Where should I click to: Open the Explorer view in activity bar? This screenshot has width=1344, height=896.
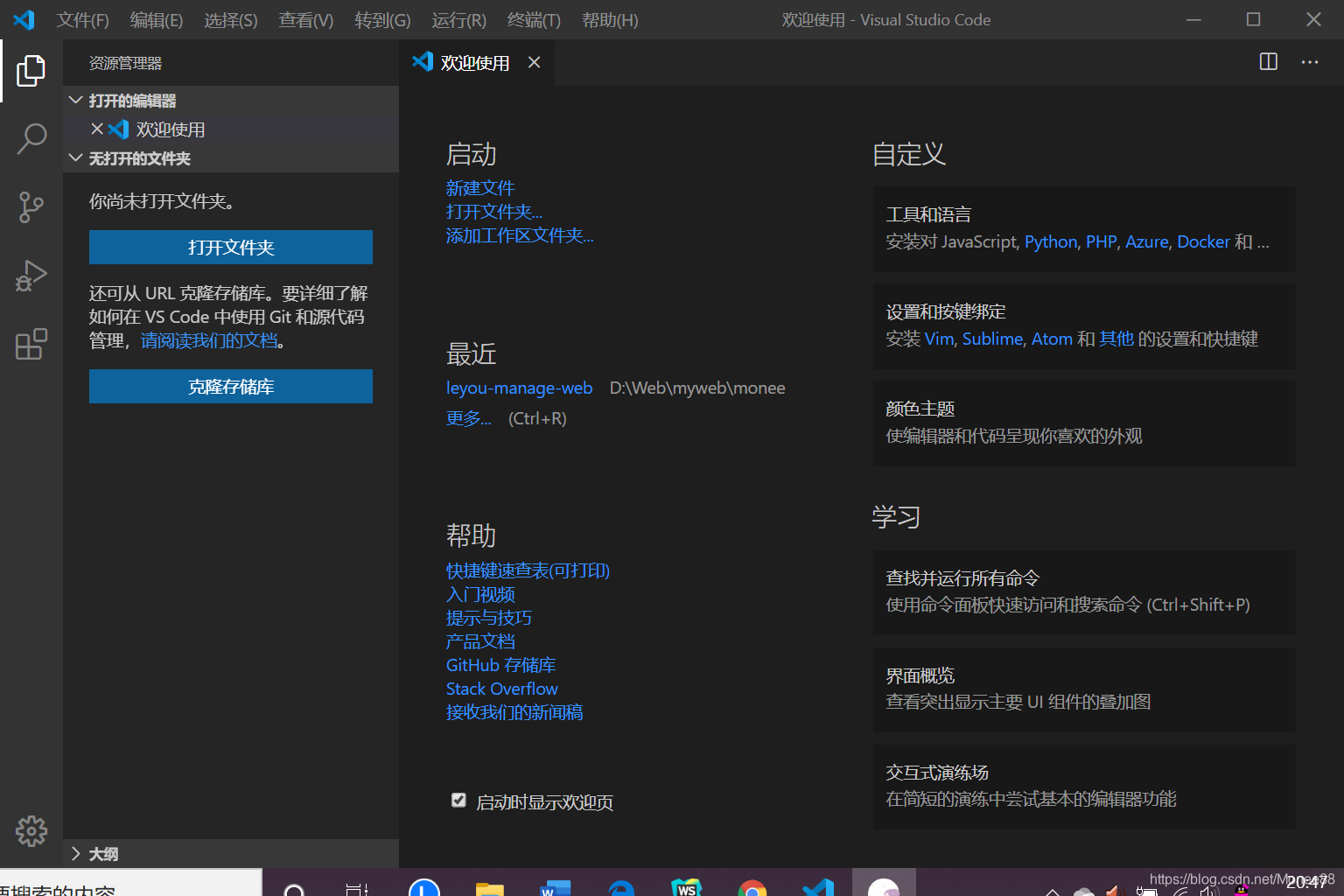click(x=31, y=71)
